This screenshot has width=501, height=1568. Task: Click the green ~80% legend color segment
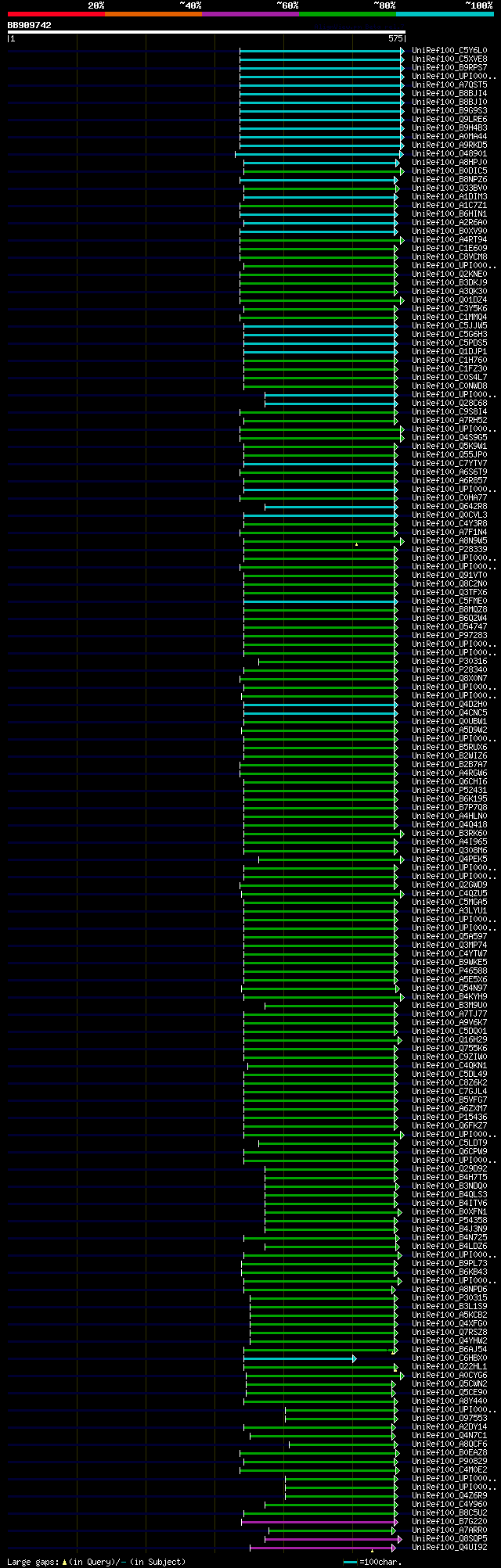[347, 14]
